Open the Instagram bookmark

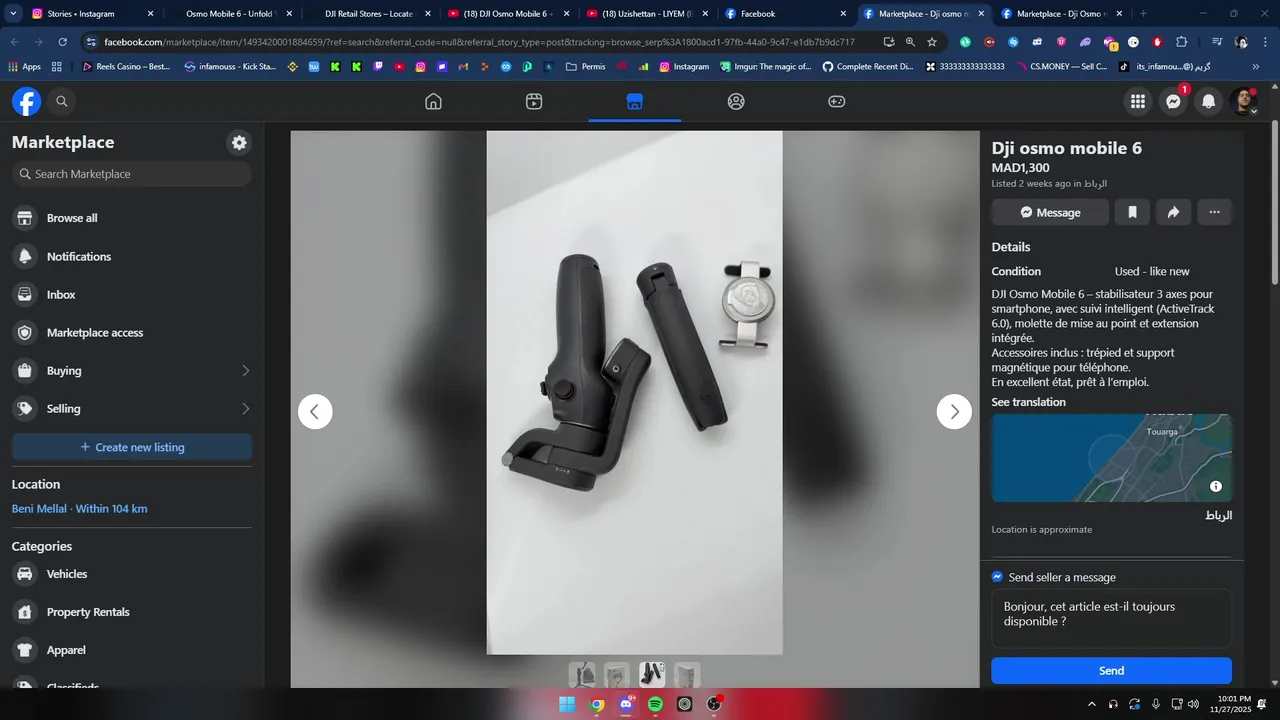click(x=684, y=66)
